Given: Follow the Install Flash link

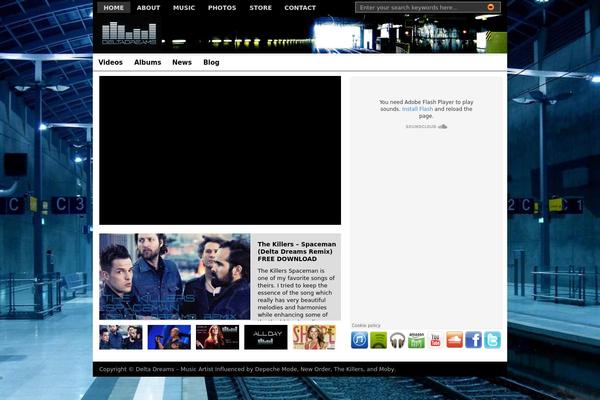Looking at the screenshot, I should 417,109.
